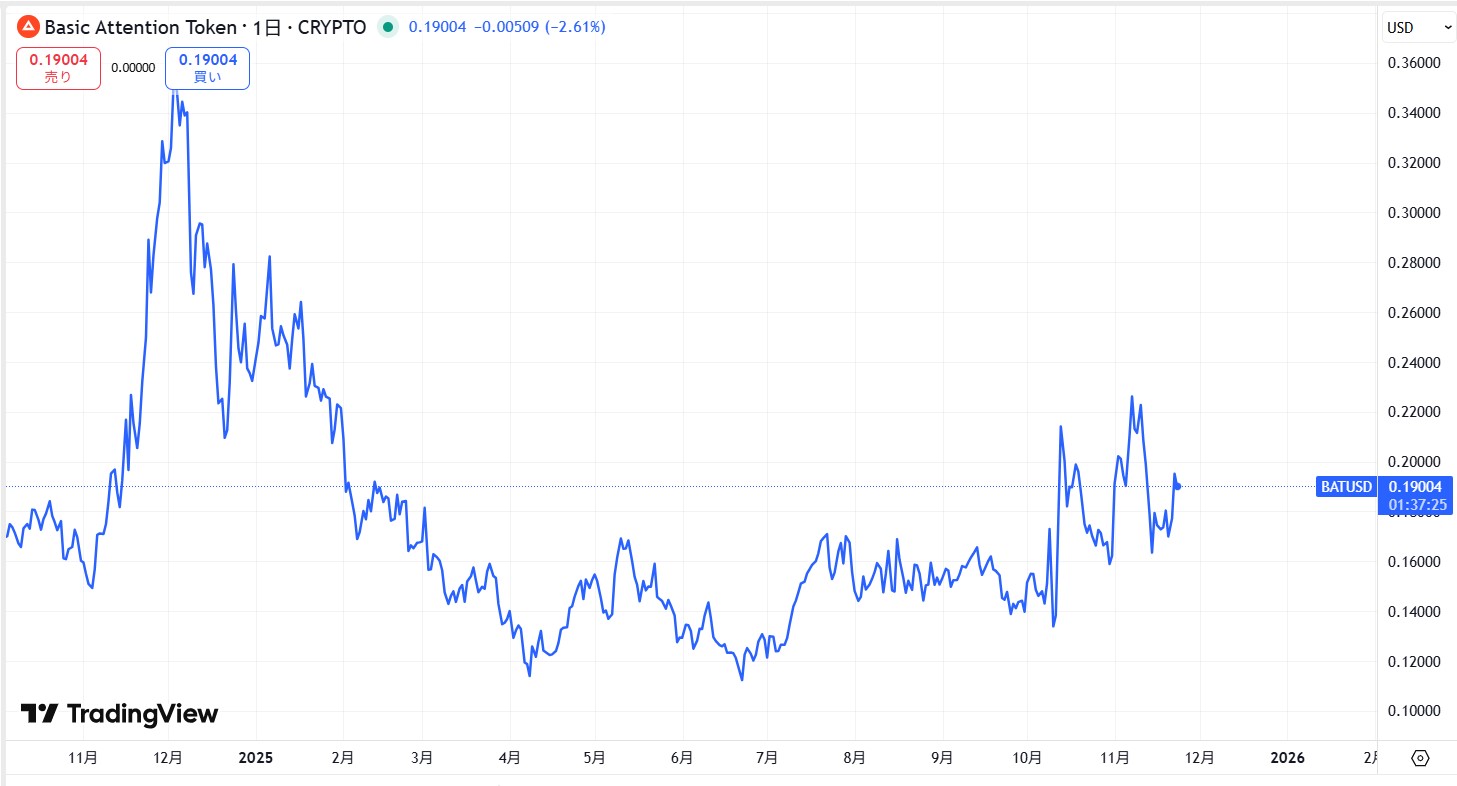Open the USD currency dropdown

(x=1418, y=28)
